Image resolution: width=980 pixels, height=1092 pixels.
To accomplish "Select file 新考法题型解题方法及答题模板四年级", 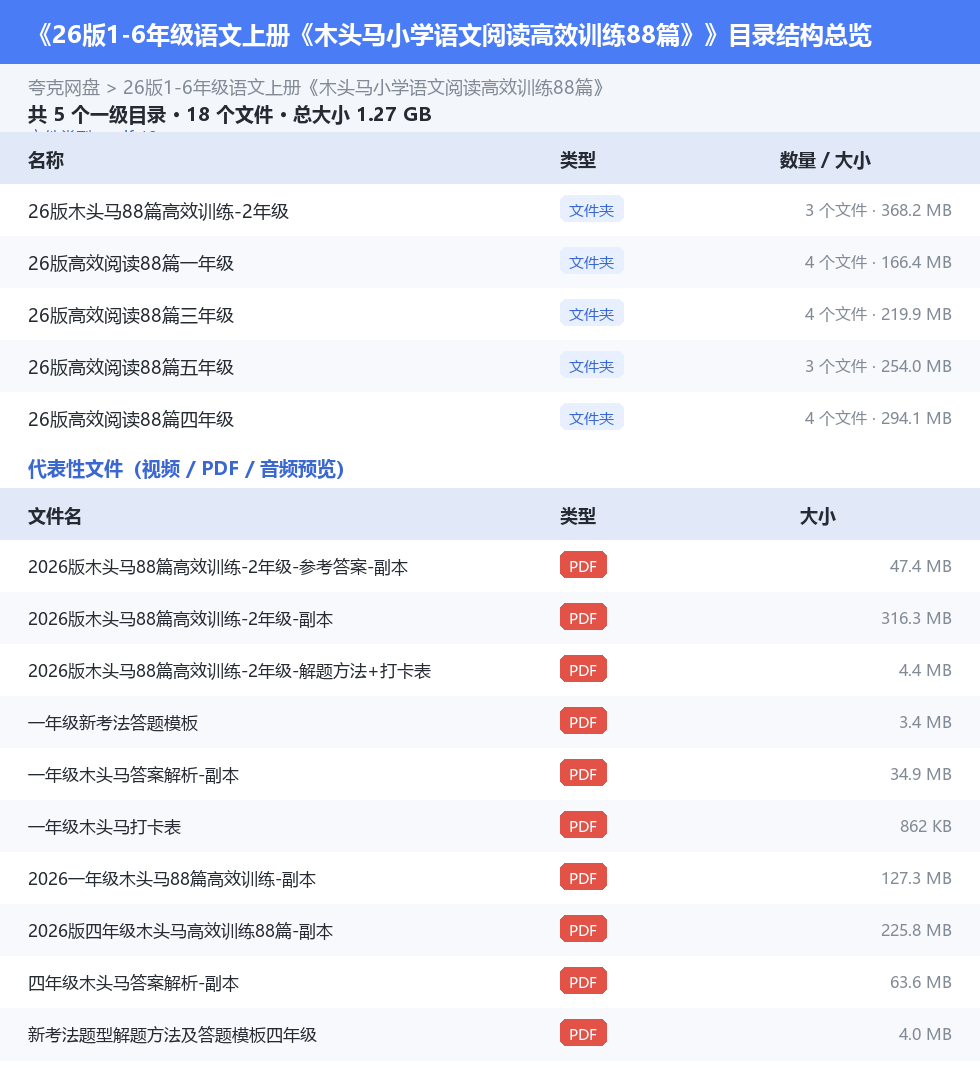I will tap(173, 1035).
